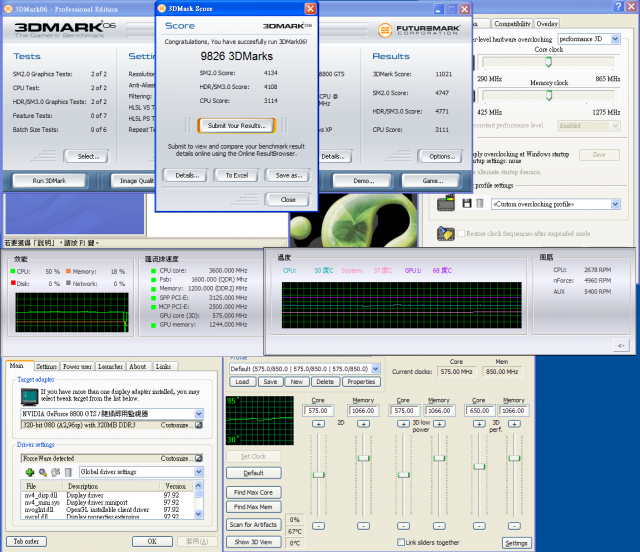
Task: Click the Load profile button
Action: coord(242,382)
